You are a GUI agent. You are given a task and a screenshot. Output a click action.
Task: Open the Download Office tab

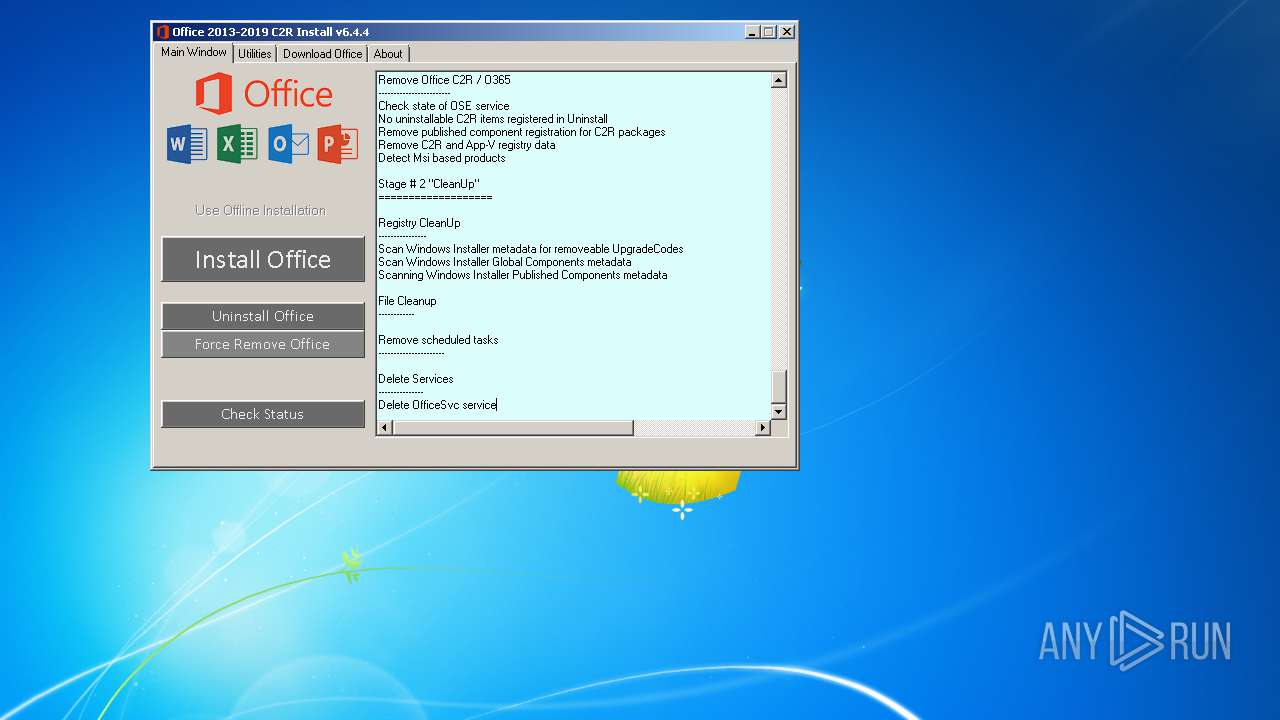(322, 54)
